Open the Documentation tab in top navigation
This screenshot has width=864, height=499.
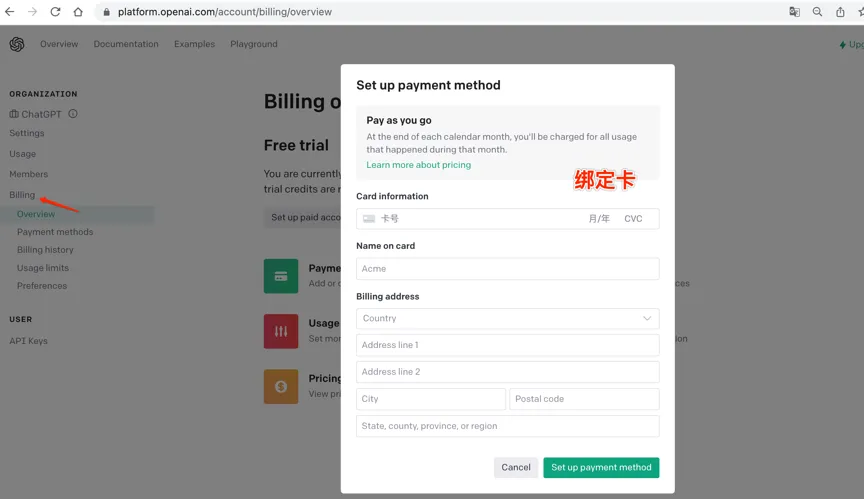click(x=126, y=44)
